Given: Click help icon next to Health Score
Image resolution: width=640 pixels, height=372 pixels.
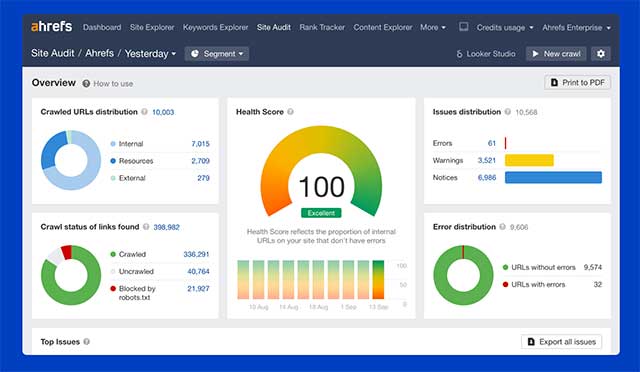Looking at the screenshot, I should tap(290, 111).
